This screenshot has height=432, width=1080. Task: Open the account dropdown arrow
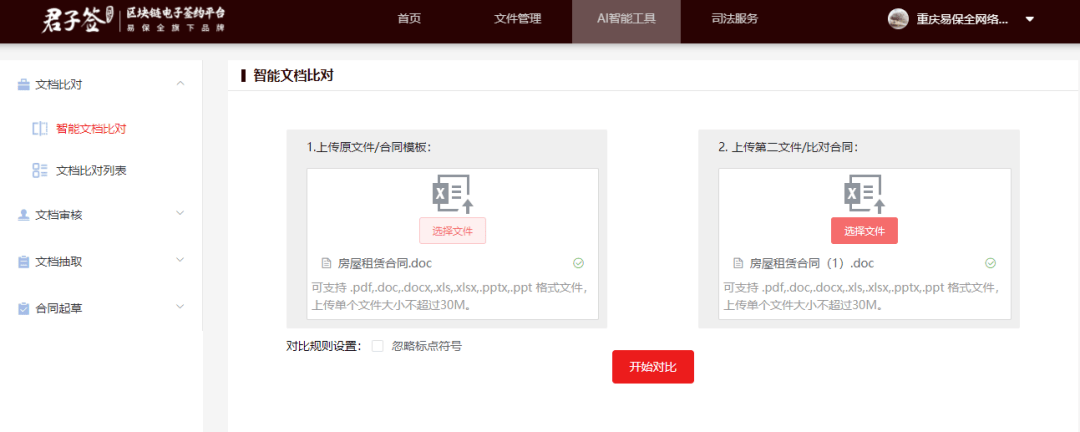pyautogui.click(x=1030, y=20)
